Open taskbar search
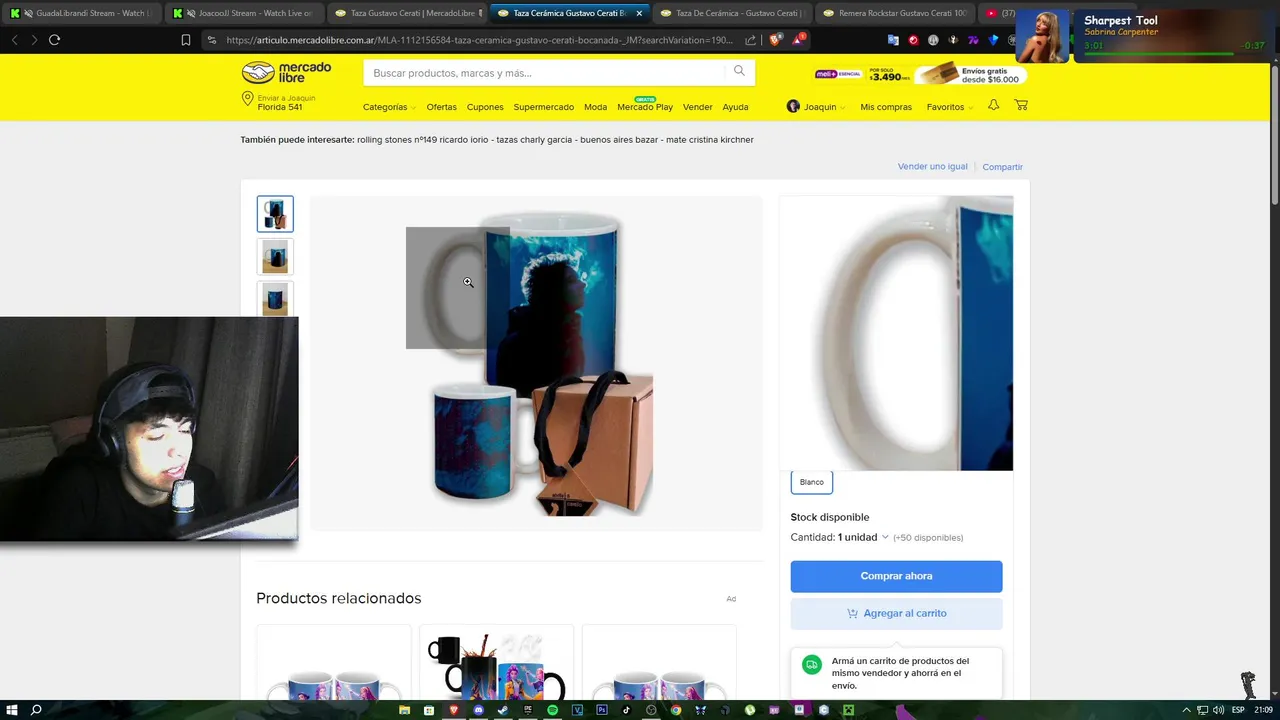This screenshot has width=1280, height=720. (36, 710)
